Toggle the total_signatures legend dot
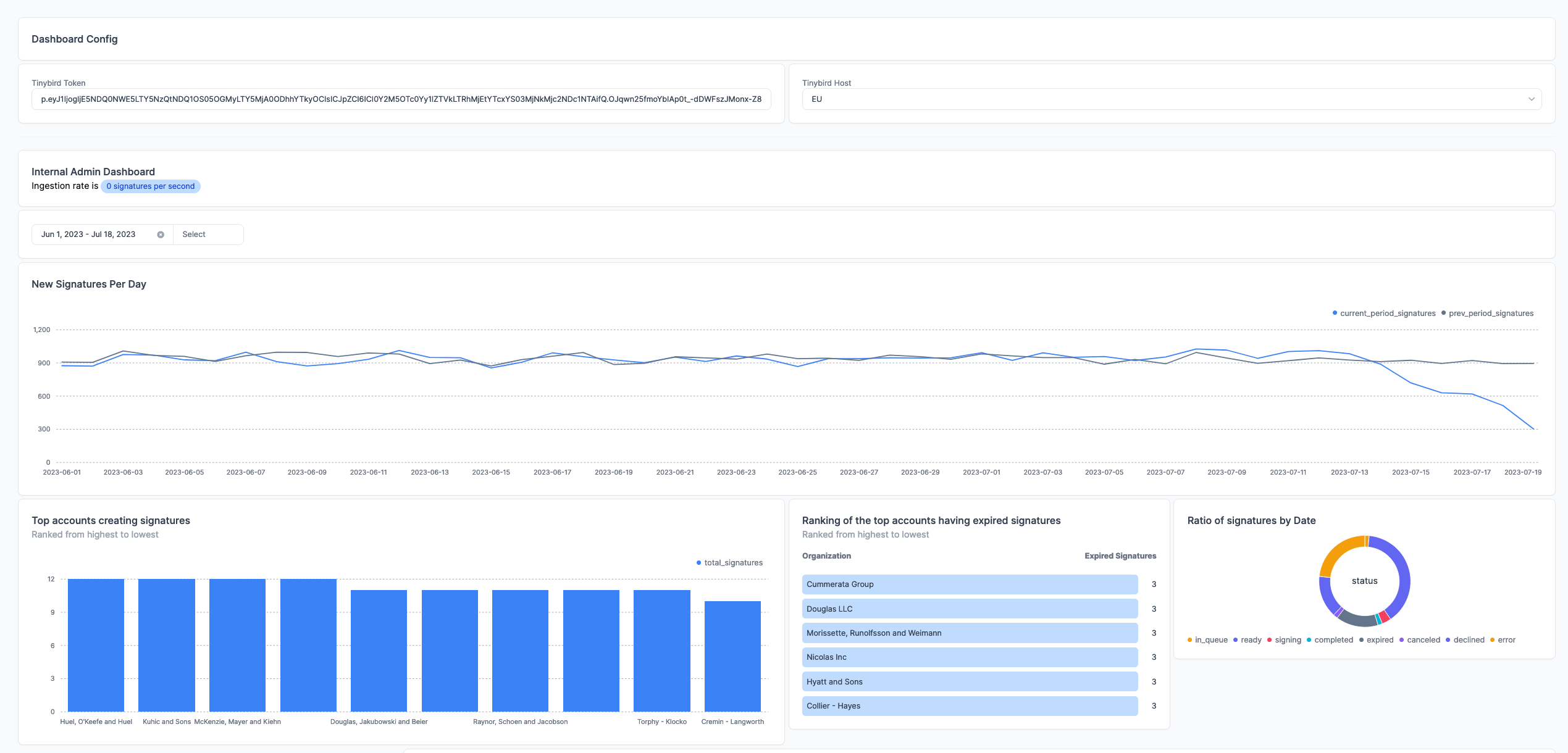Viewport: 1568px width, 753px height. [698, 563]
